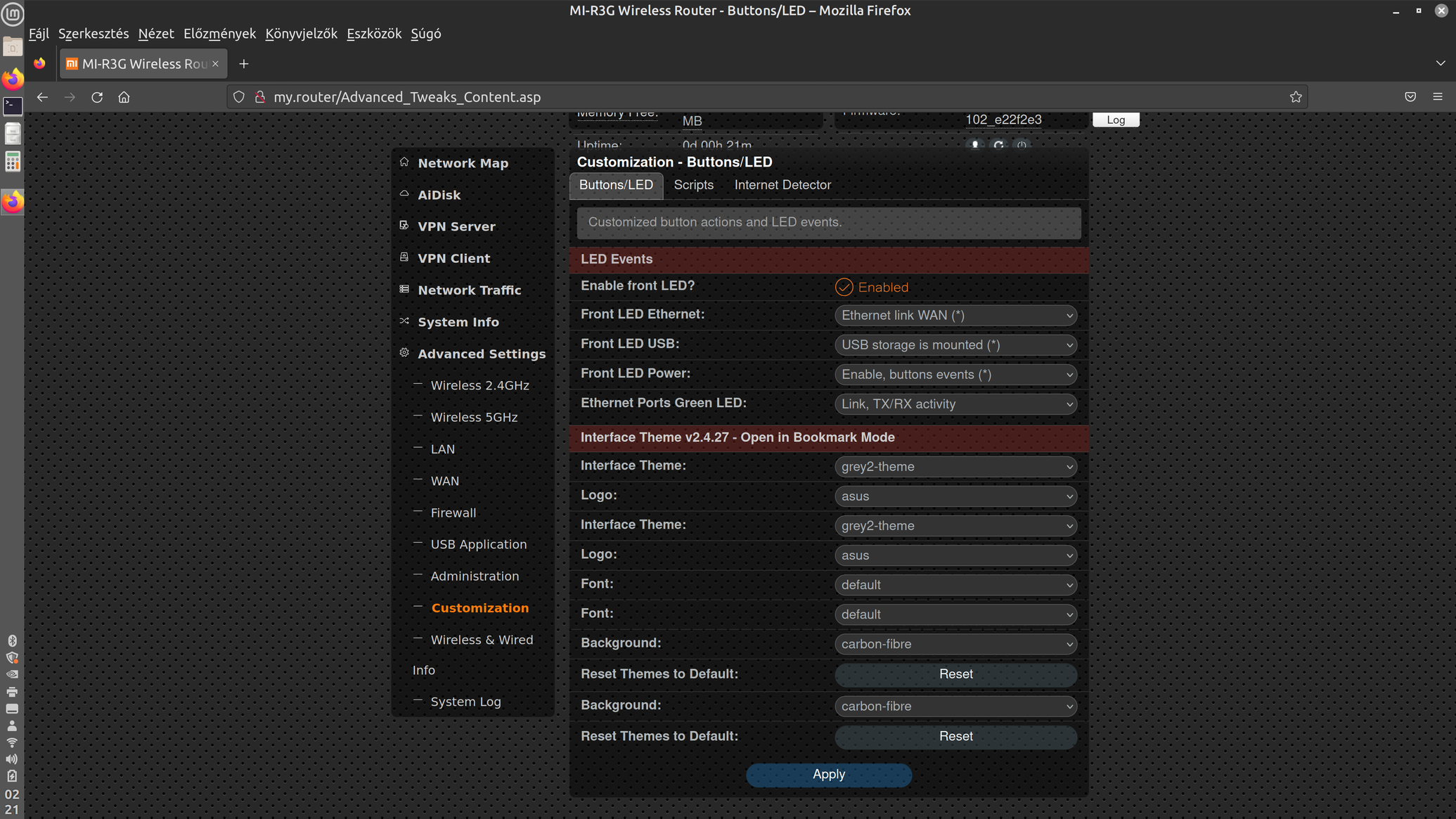The height and width of the screenshot is (819, 1456).
Task: Open the carbon-fibre Background dropdown
Action: (955, 644)
